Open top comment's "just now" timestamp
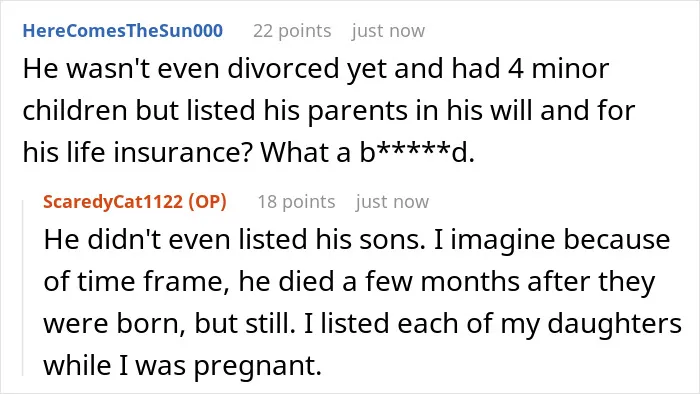Viewport: 700px width, 394px height. point(388,31)
